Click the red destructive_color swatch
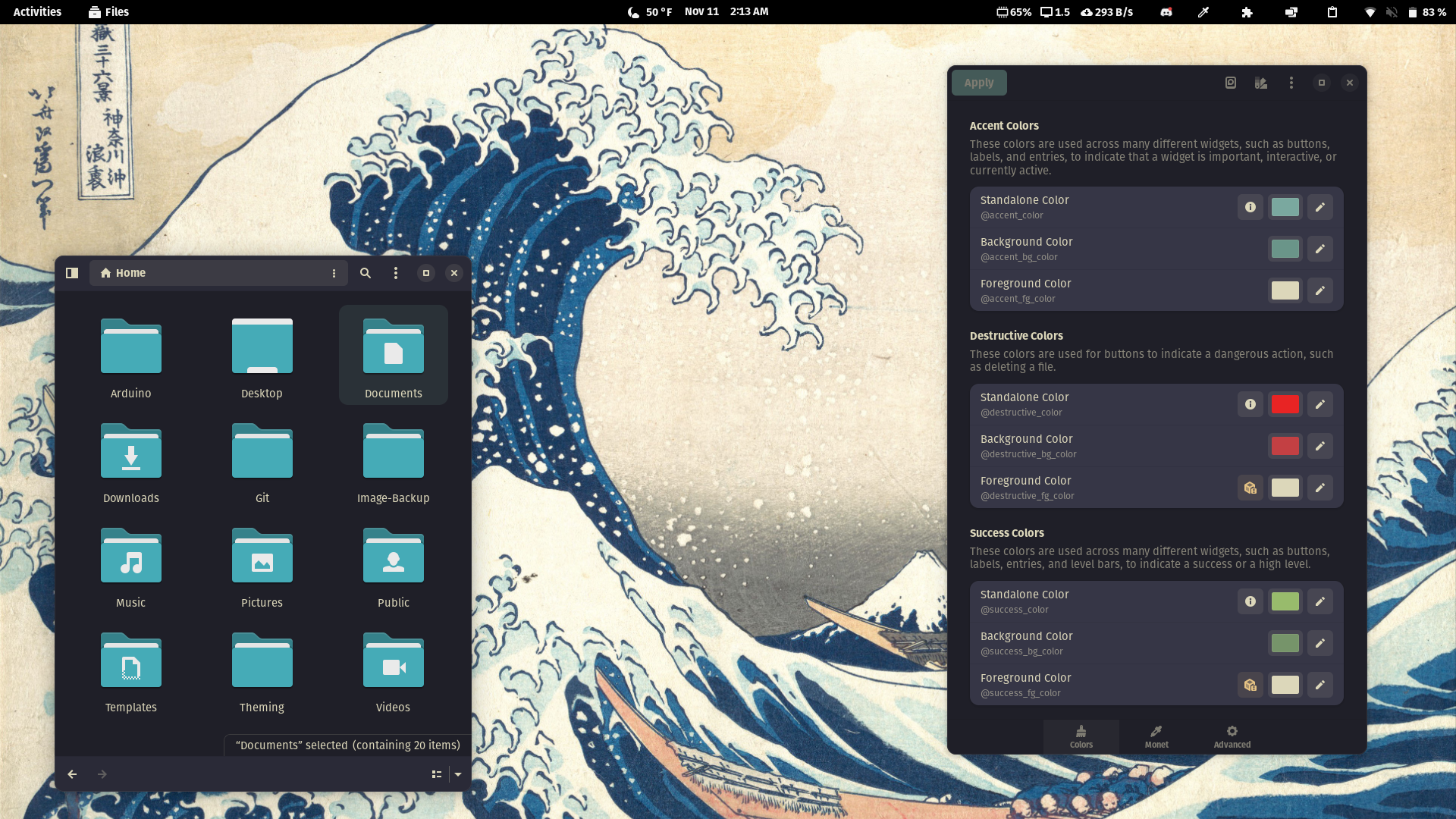This screenshot has width=1456, height=819. 1285,404
